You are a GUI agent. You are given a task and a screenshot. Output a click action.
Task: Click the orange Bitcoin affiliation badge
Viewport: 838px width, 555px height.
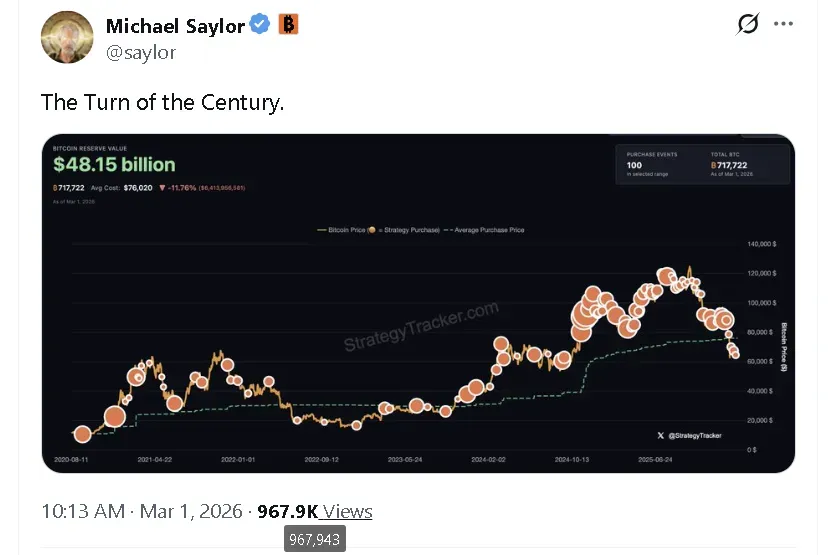point(288,25)
